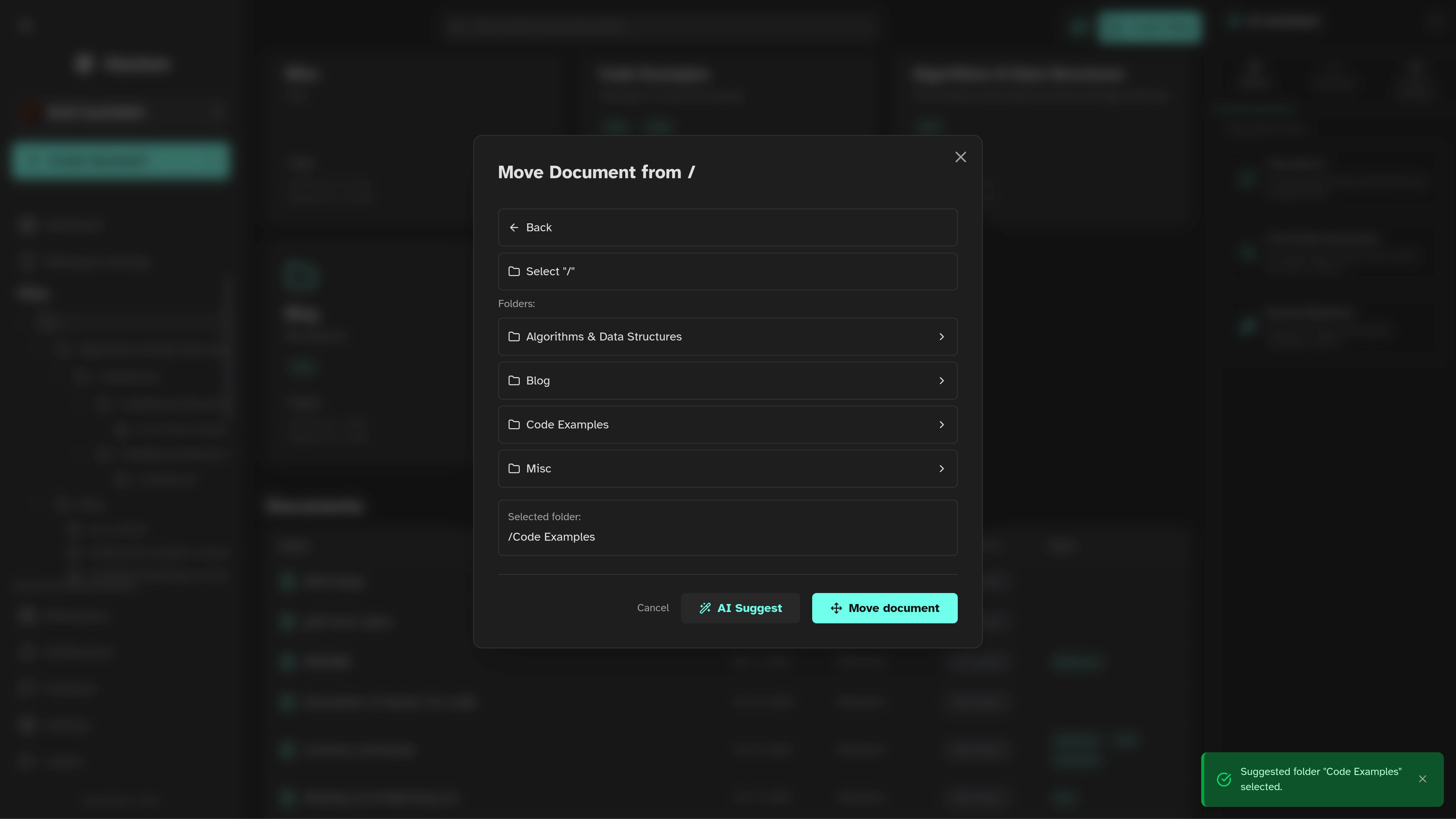Click the Algorithms & Data Structures folder icon
Image resolution: width=1456 pixels, height=819 pixels.
pyautogui.click(x=514, y=336)
